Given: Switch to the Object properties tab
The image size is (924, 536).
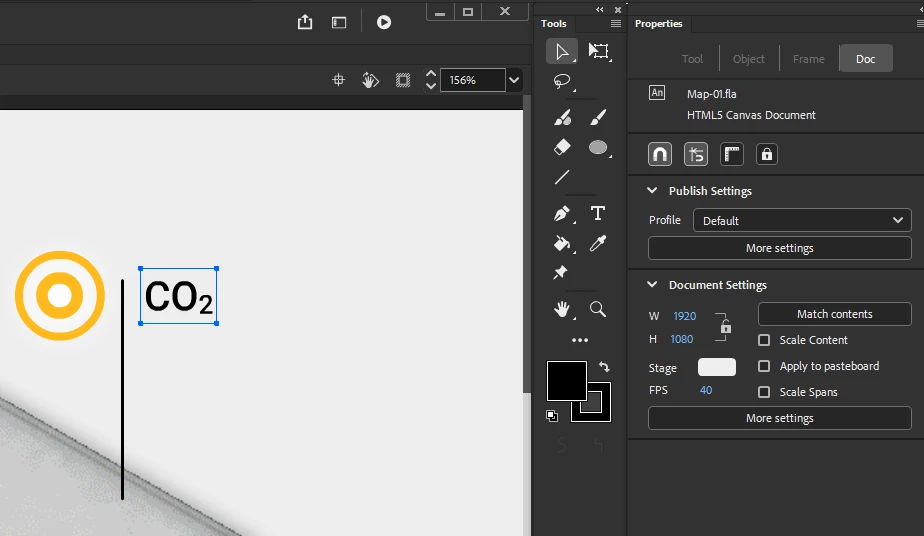Looking at the screenshot, I should click(x=748, y=59).
